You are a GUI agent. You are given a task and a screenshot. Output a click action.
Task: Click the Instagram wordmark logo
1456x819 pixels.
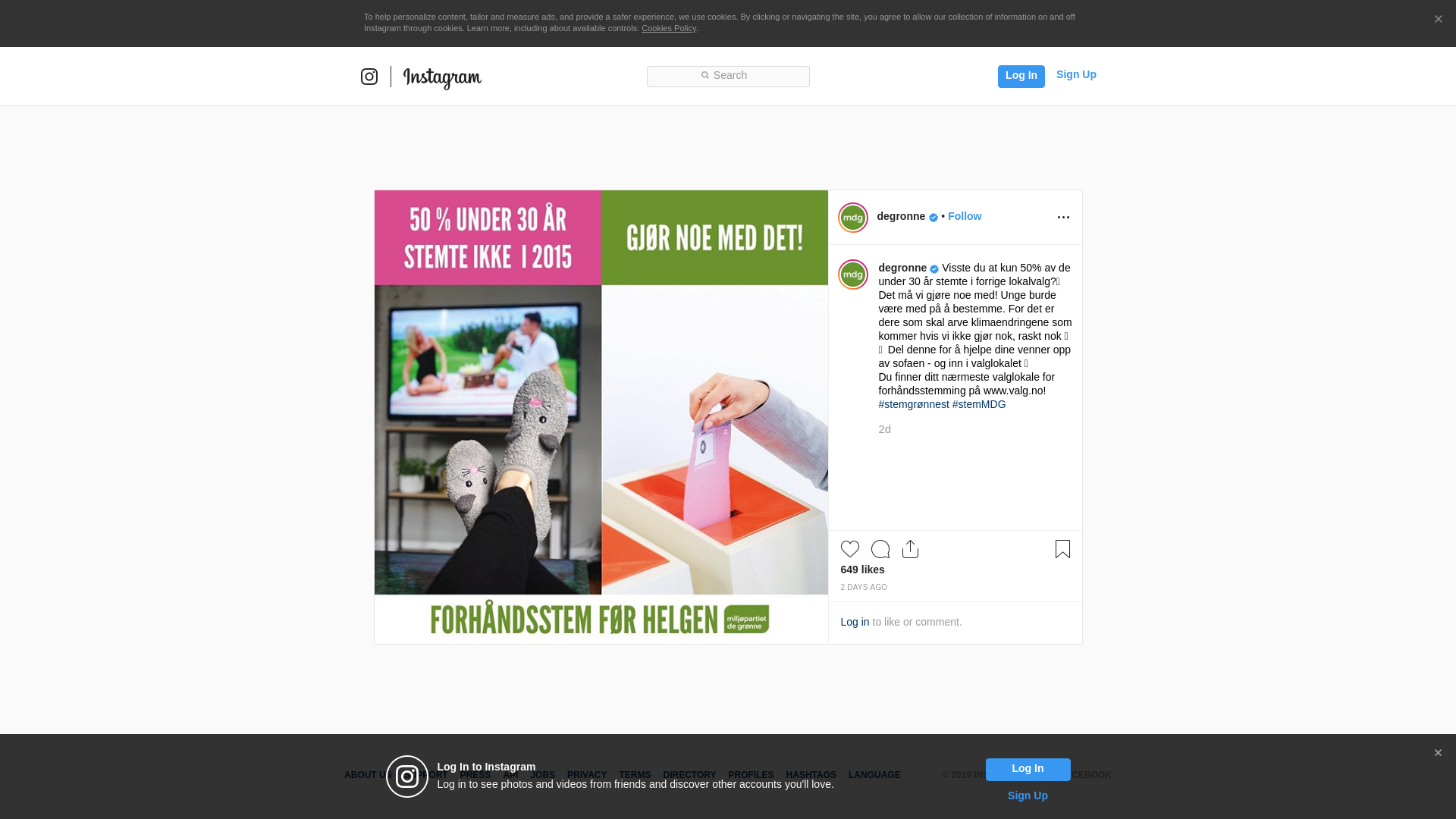(x=442, y=77)
